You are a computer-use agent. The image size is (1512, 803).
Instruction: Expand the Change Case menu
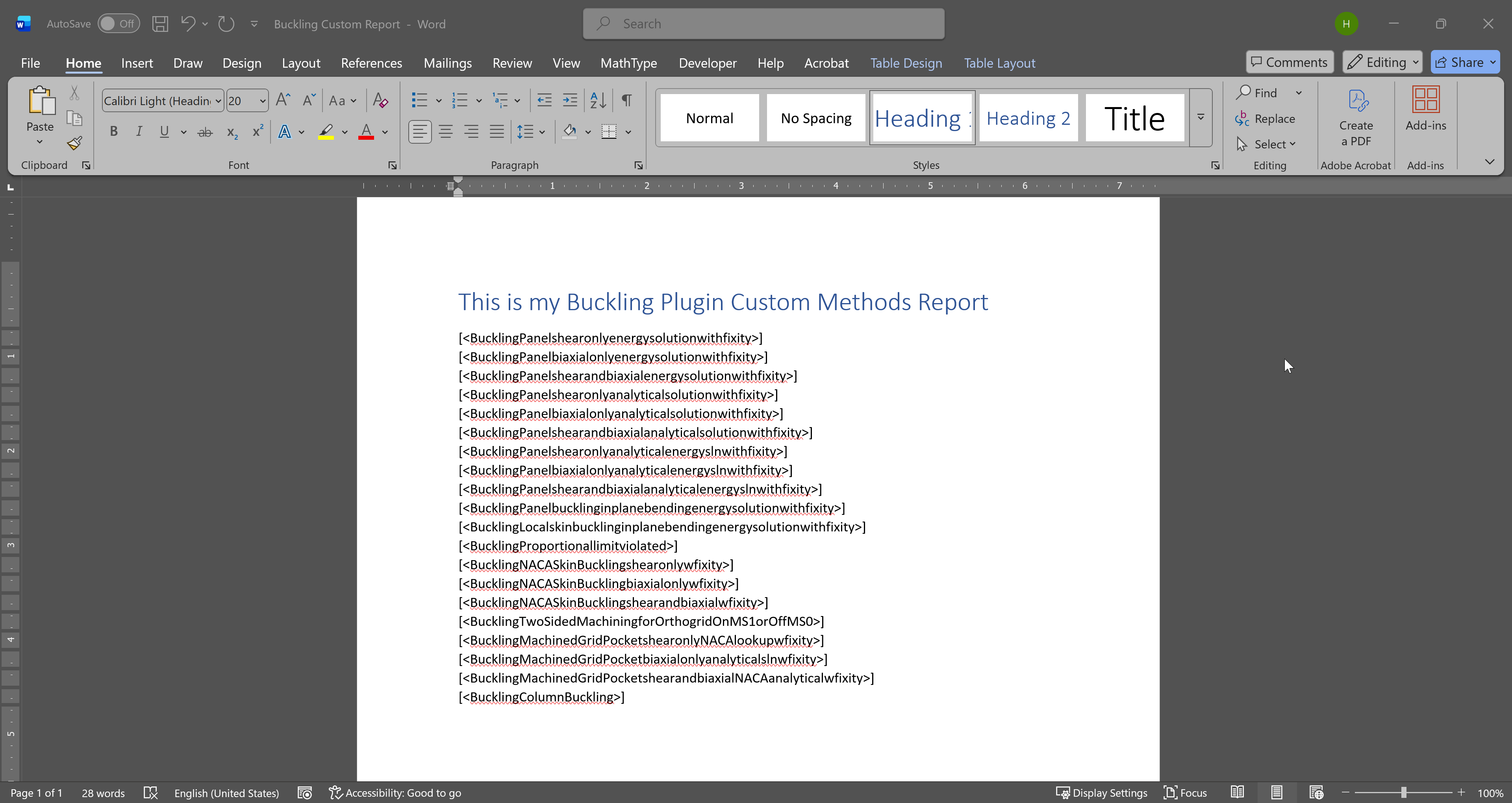click(x=343, y=100)
